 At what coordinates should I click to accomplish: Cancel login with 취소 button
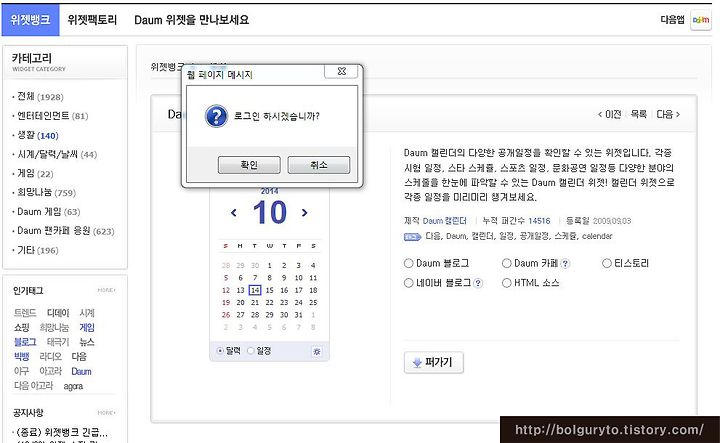319,165
